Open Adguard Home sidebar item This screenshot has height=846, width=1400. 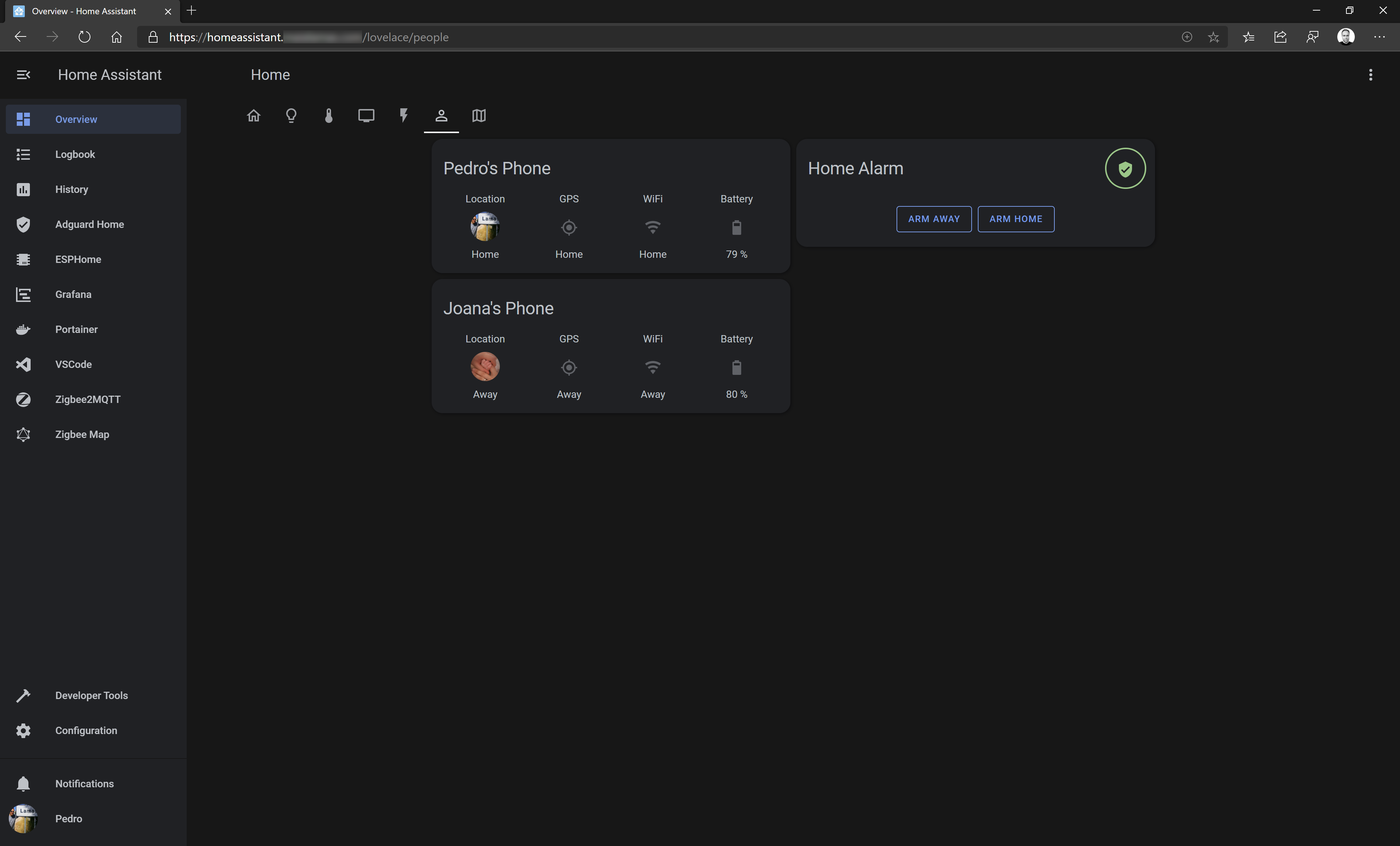click(x=89, y=224)
